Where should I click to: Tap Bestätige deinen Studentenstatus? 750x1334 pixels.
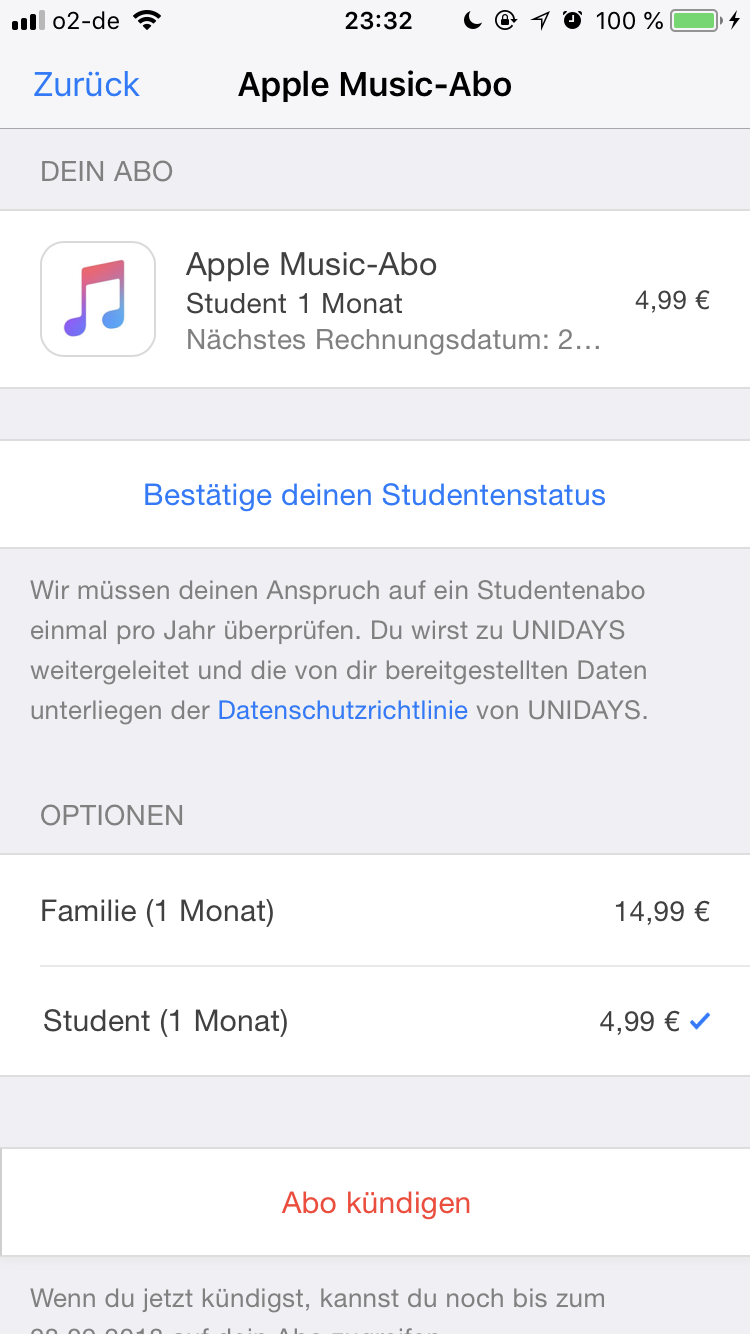pos(375,495)
